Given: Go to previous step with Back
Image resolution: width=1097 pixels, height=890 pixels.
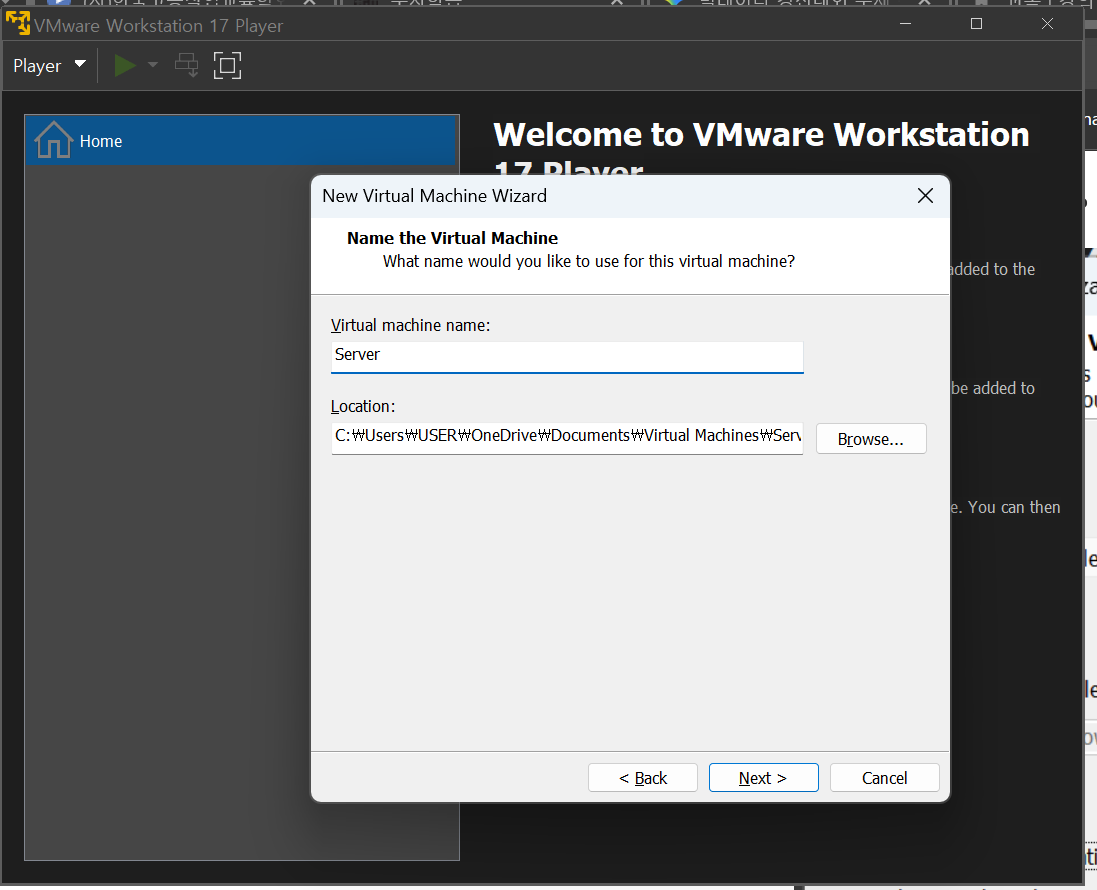Looking at the screenshot, I should pyautogui.click(x=643, y=777).
